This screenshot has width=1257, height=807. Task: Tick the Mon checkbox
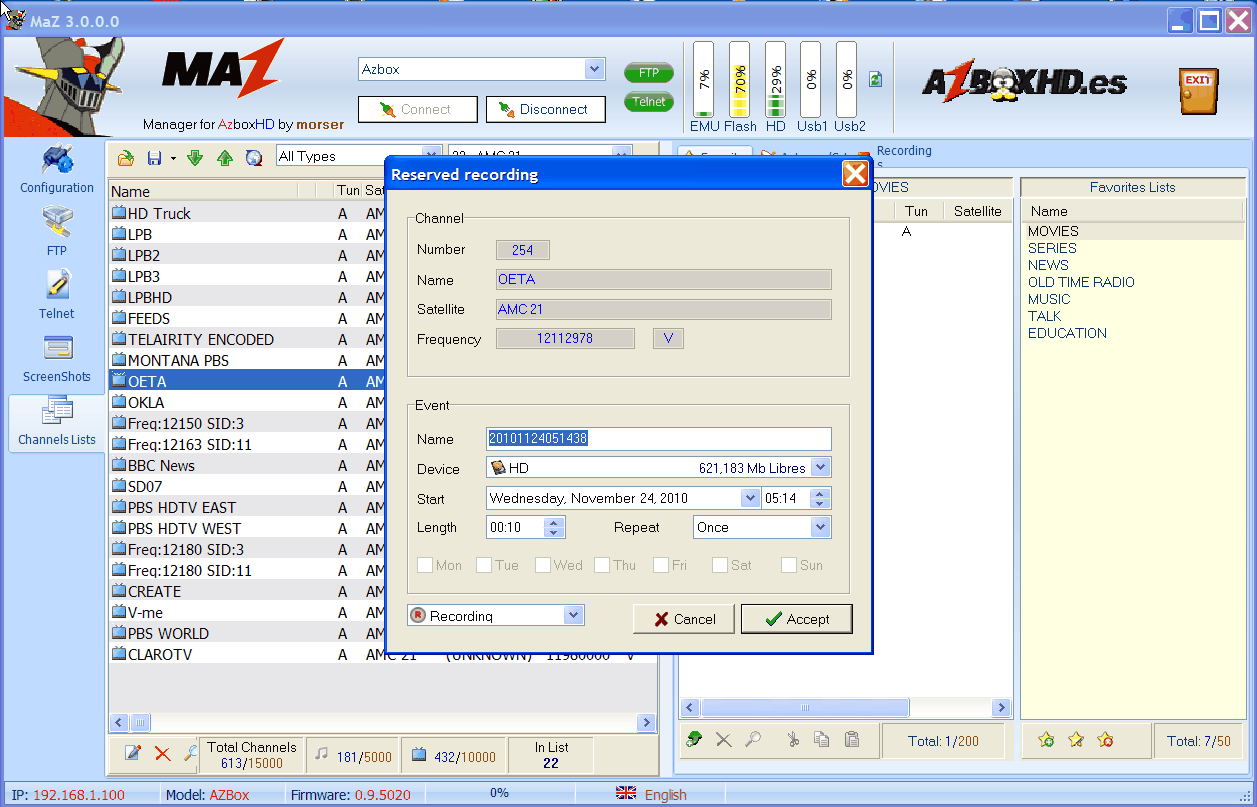pos(425,565)
